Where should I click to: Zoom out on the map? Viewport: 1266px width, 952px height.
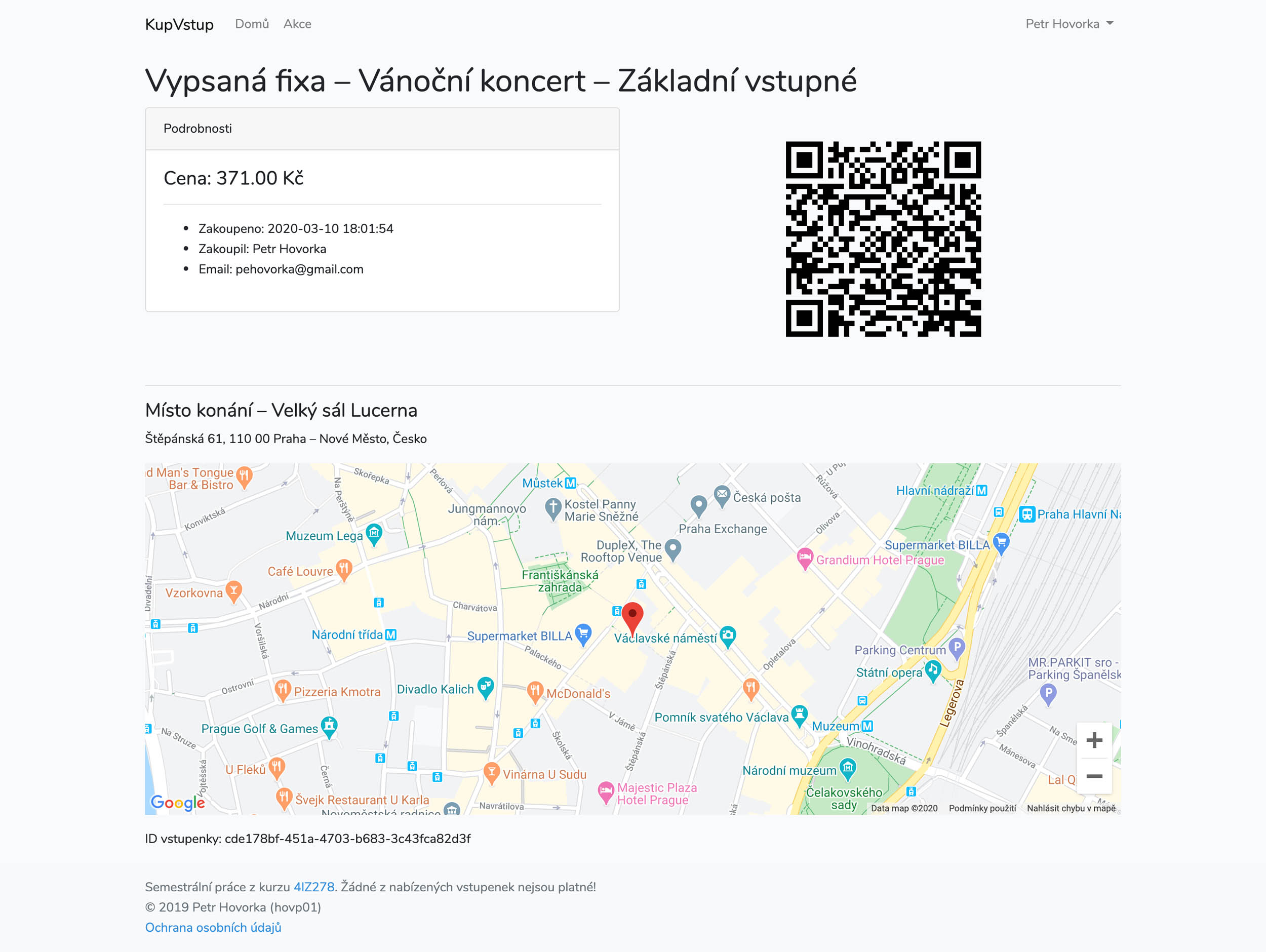tap(1094, 776)
